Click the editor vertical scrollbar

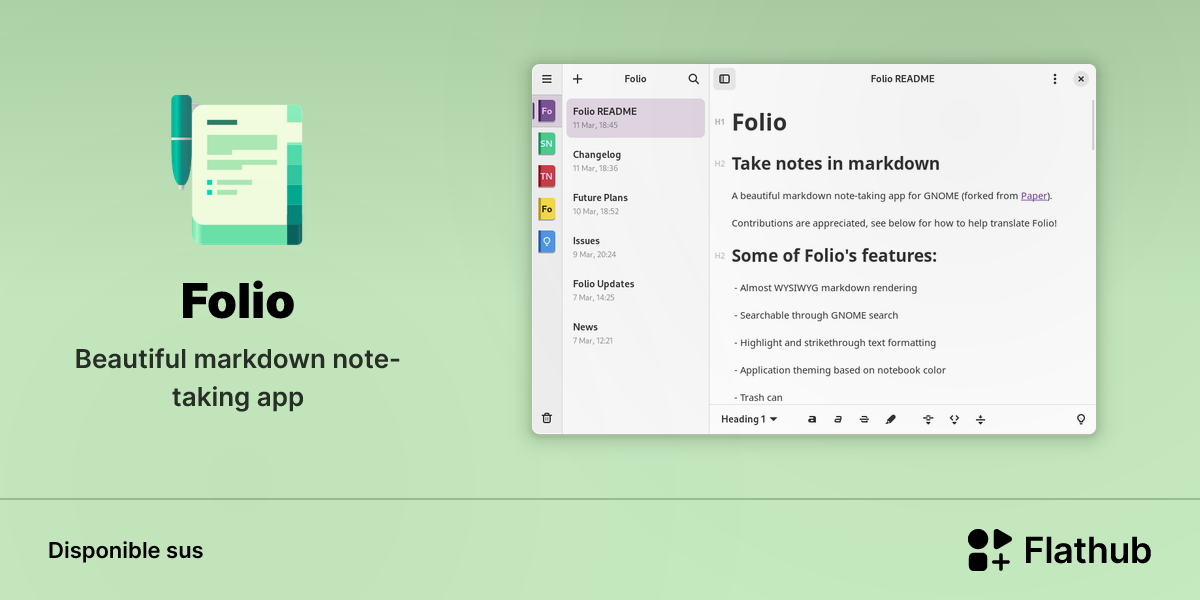[1092, 125]
